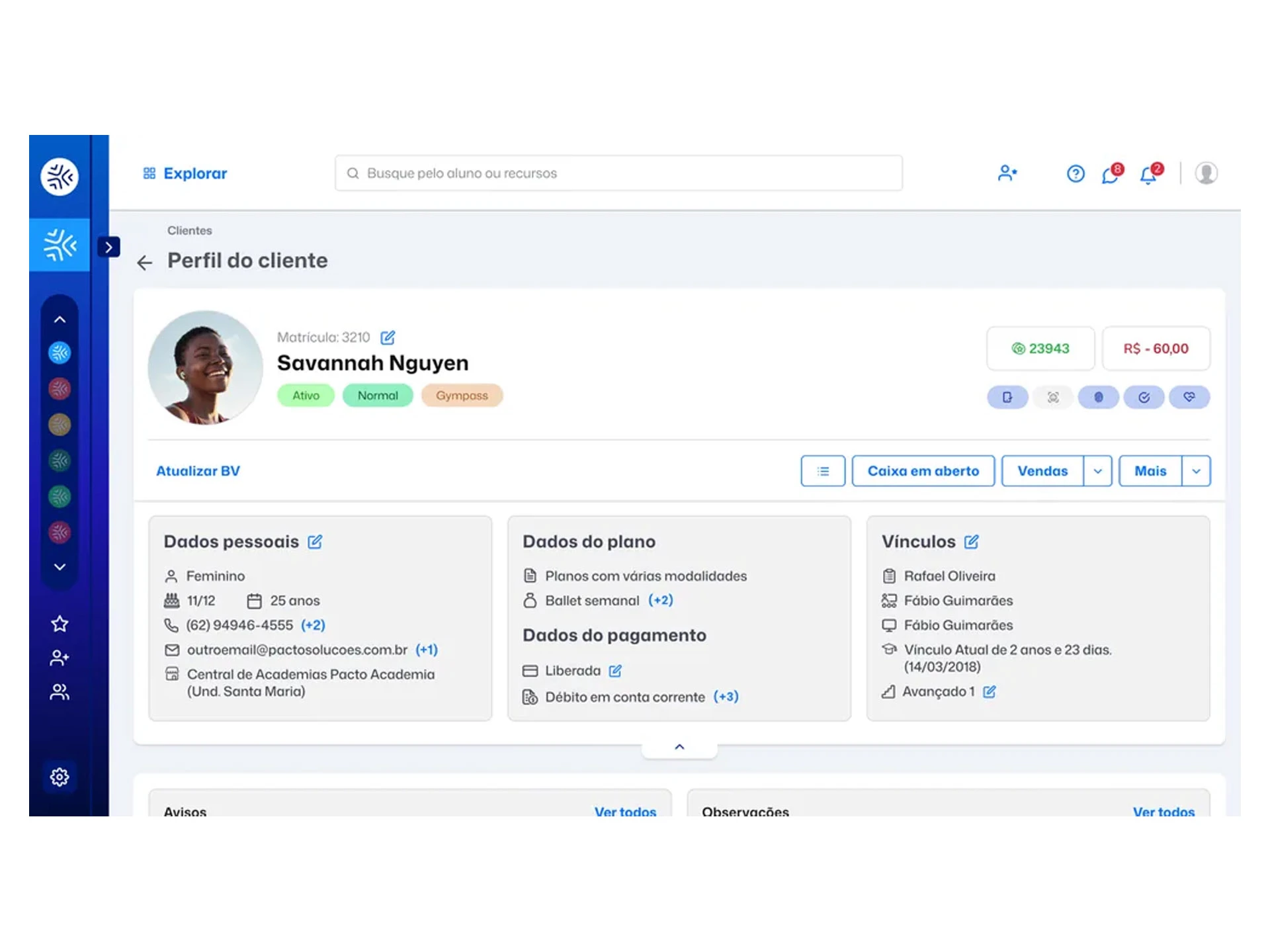Click the add-client icon in top bar
This screenshot has width=1270, height=952.
coord(1007,173)
